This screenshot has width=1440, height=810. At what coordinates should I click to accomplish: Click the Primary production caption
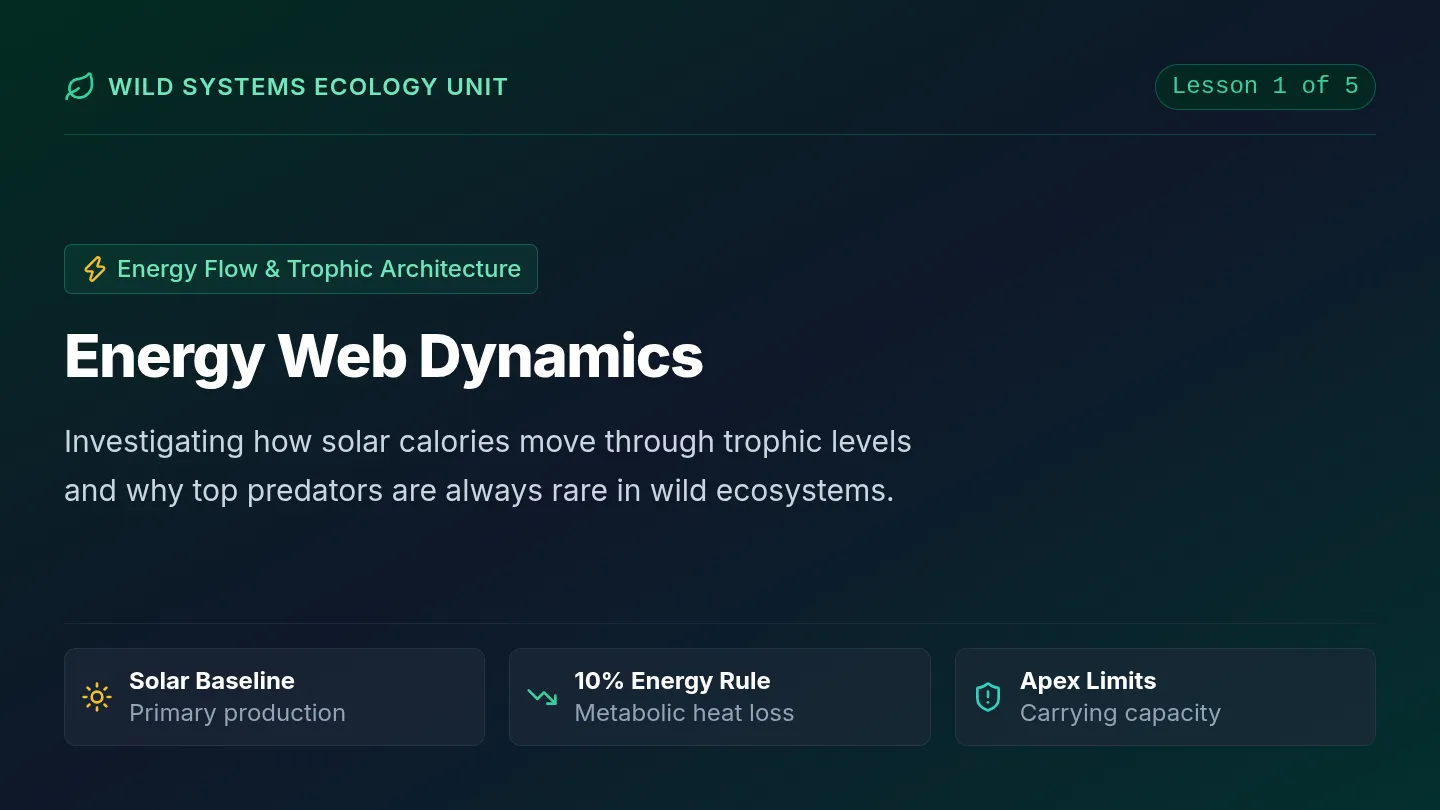coord(237,713)
